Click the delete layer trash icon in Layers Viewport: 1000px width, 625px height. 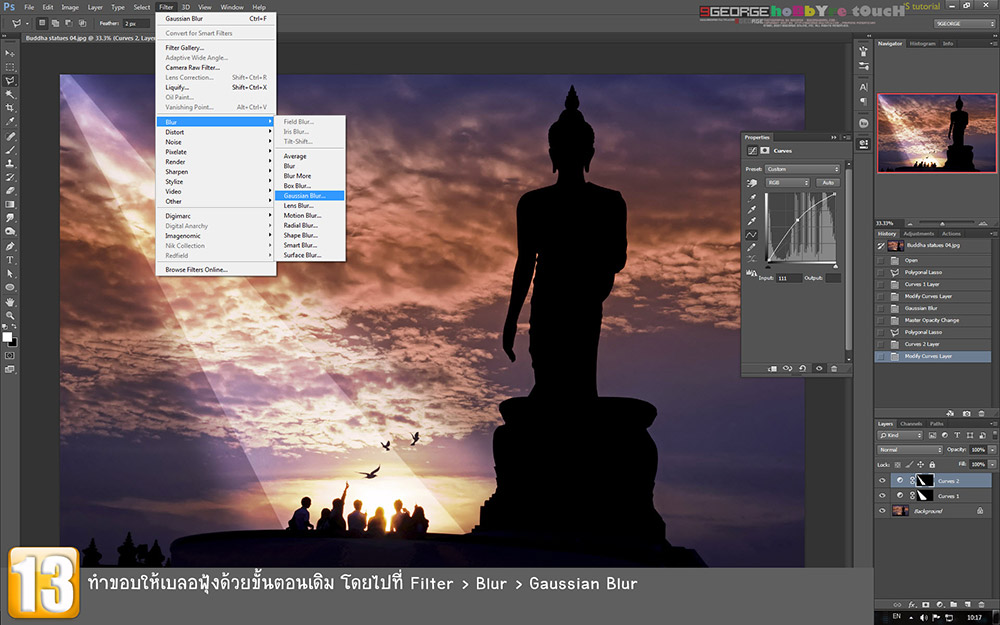[982, 605]
